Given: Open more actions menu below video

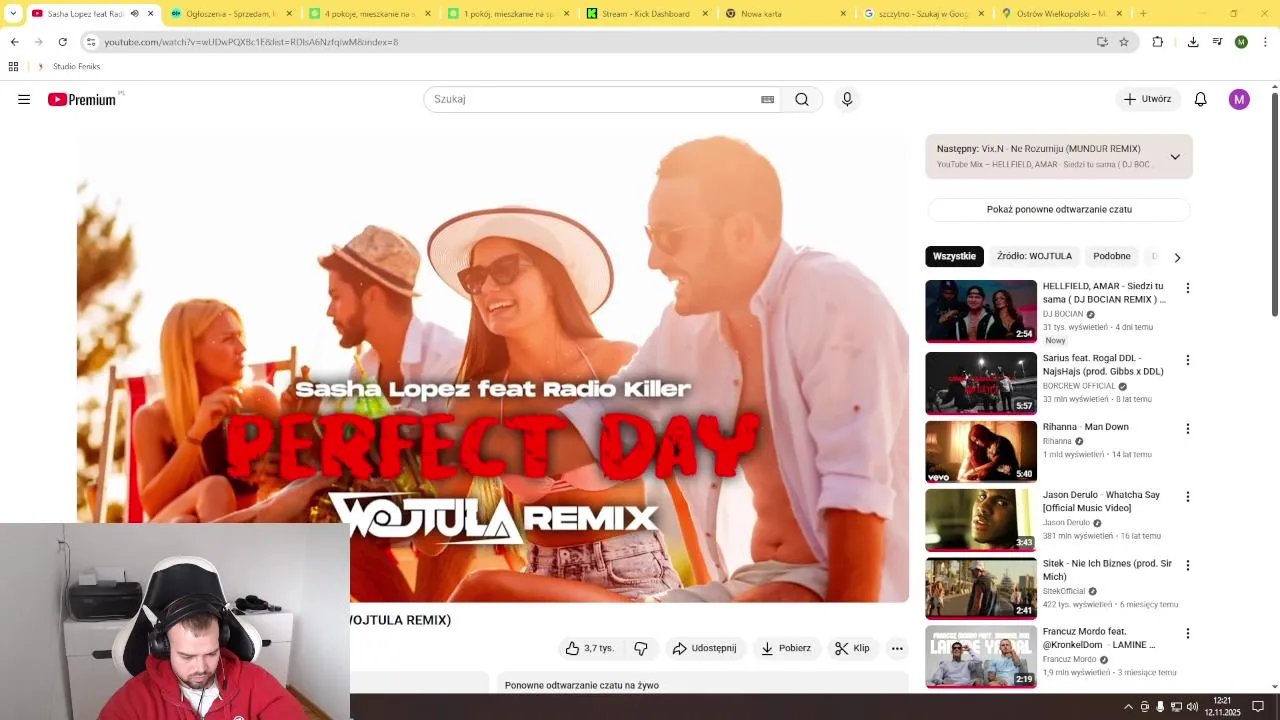Looking at the screenshot, I should (897, 648).
